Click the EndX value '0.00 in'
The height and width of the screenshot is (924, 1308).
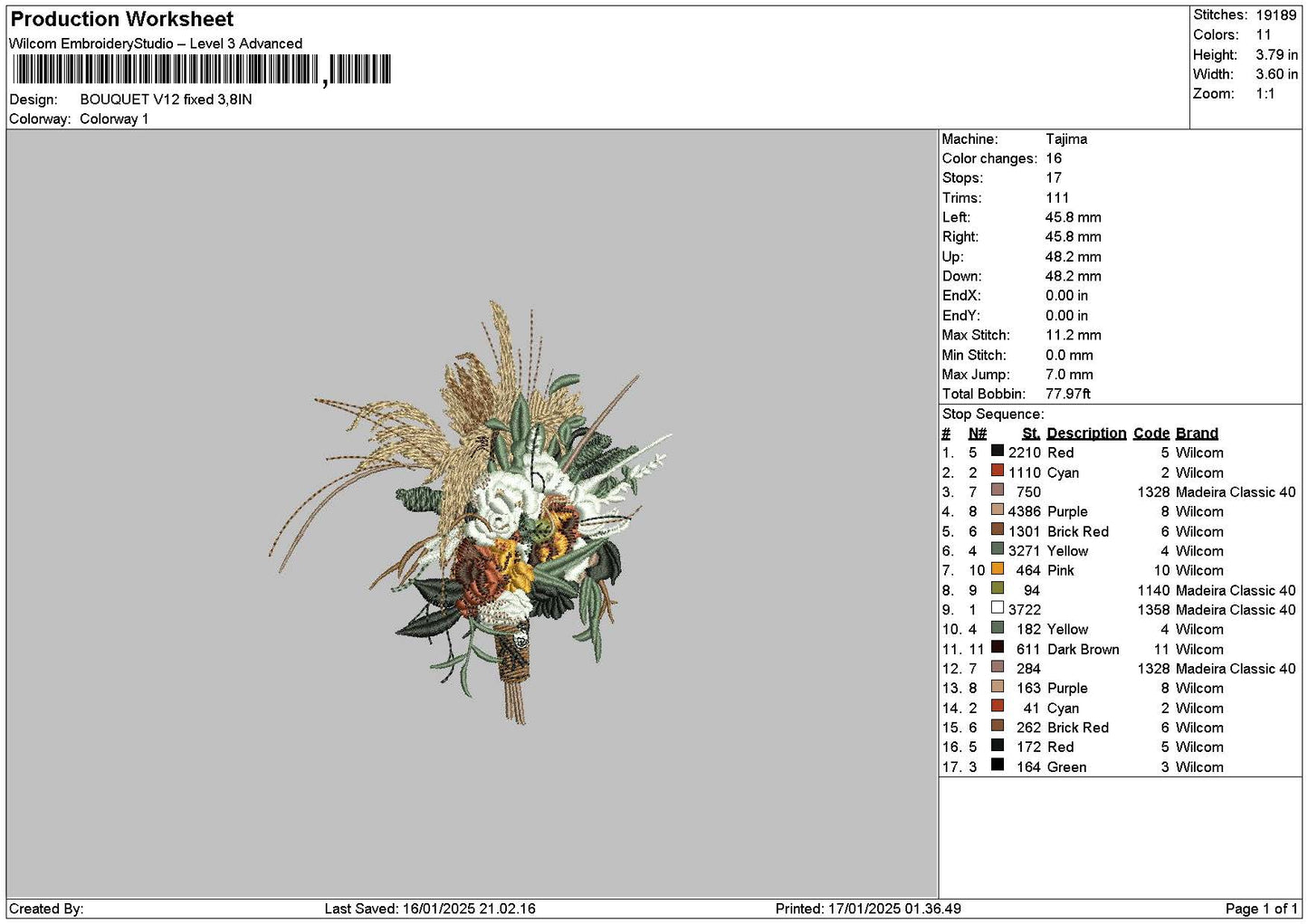point(1067,296)
